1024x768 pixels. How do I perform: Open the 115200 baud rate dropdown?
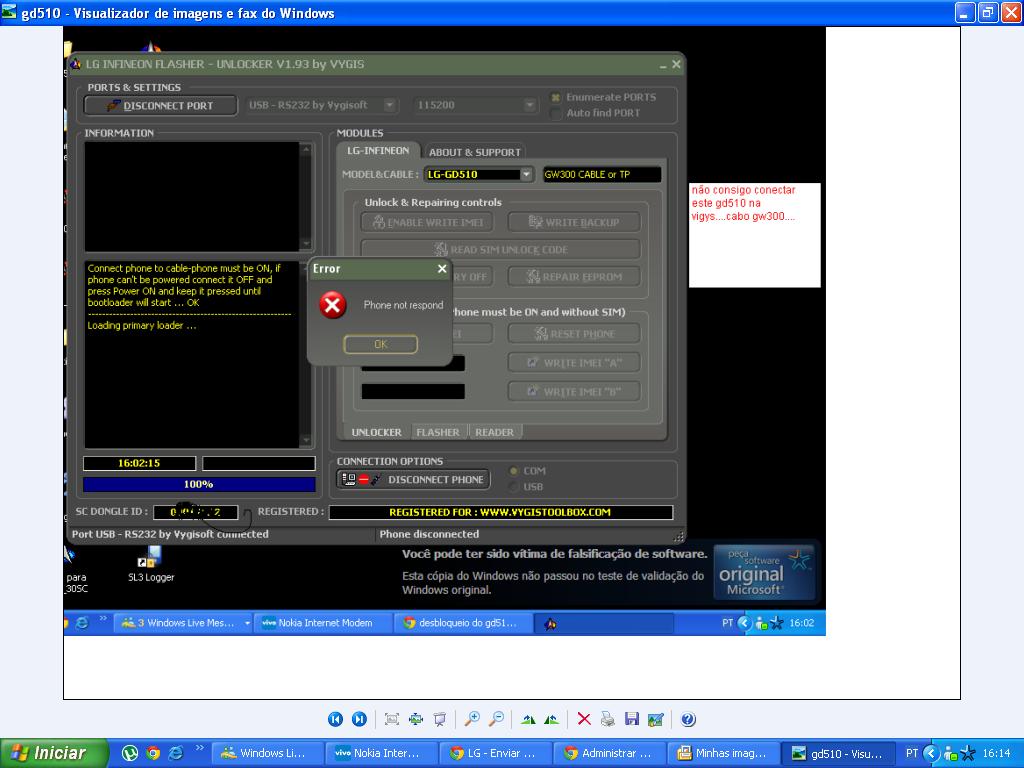tap(530, 104)
